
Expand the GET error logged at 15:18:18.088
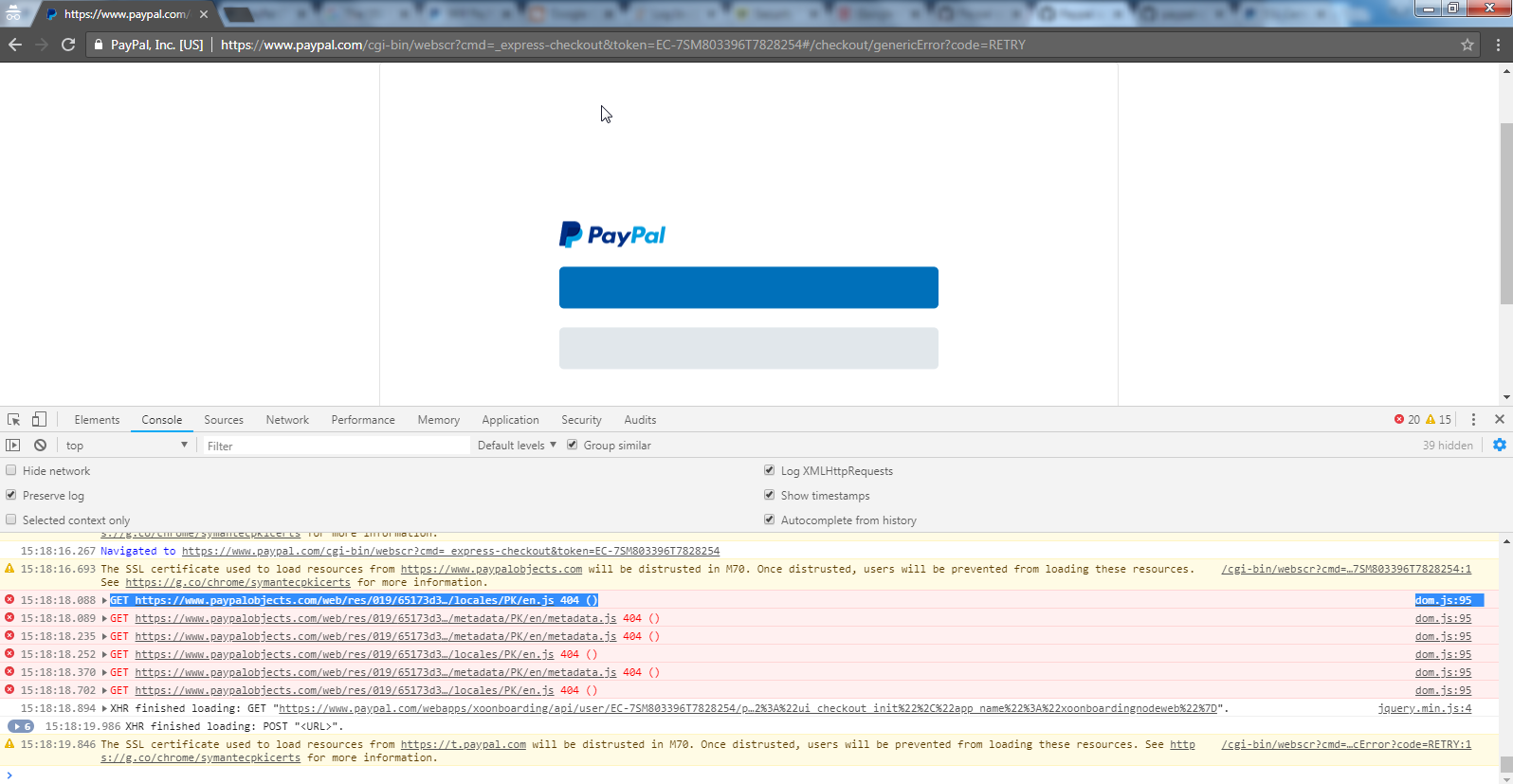(x=104, y=600)
